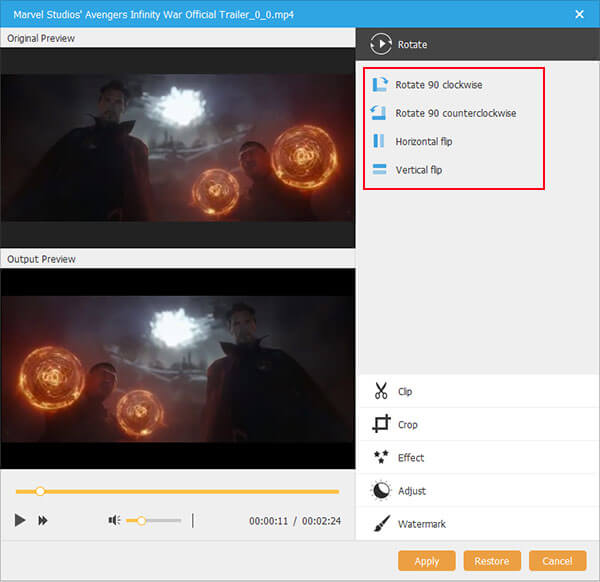Open the Effect section
Viewport: 600px width, 582px height.
[478, 457]
